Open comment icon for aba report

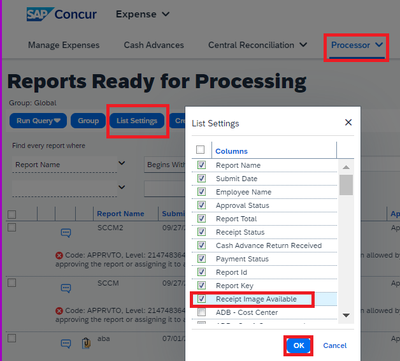66,343
